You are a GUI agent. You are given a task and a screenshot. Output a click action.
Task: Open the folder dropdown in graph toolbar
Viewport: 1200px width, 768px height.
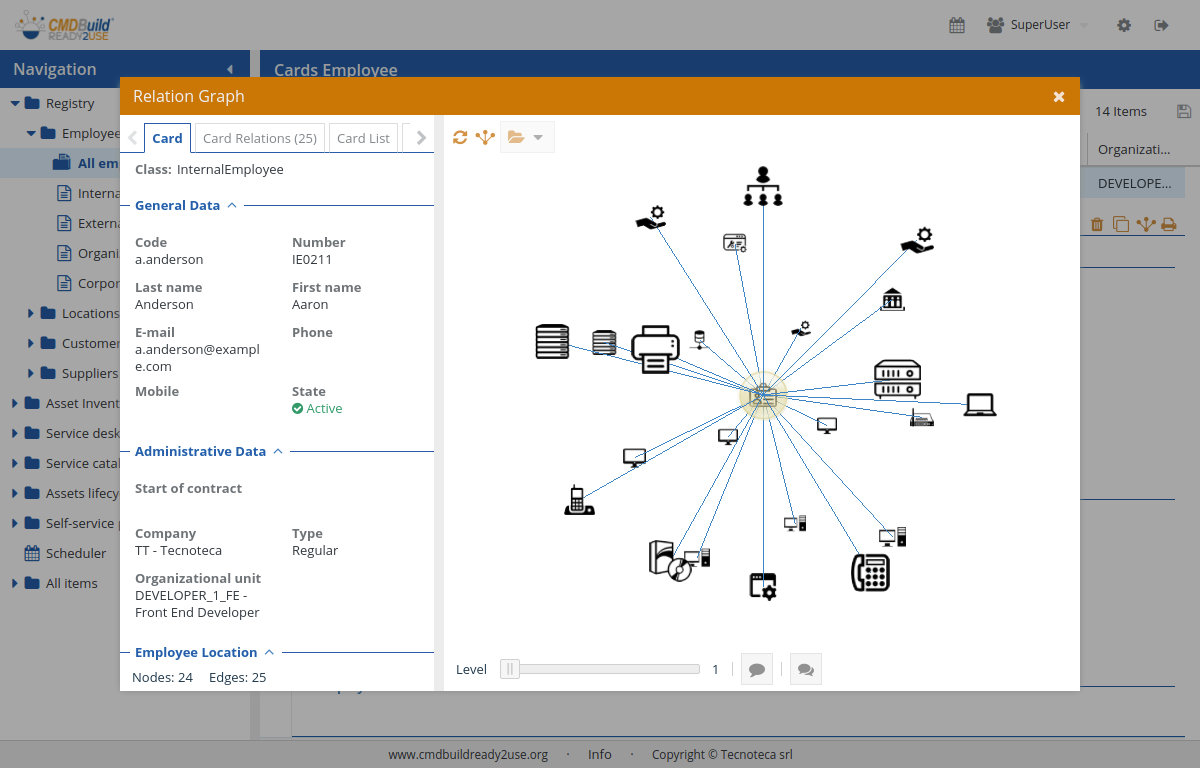(x=526, y=137)
